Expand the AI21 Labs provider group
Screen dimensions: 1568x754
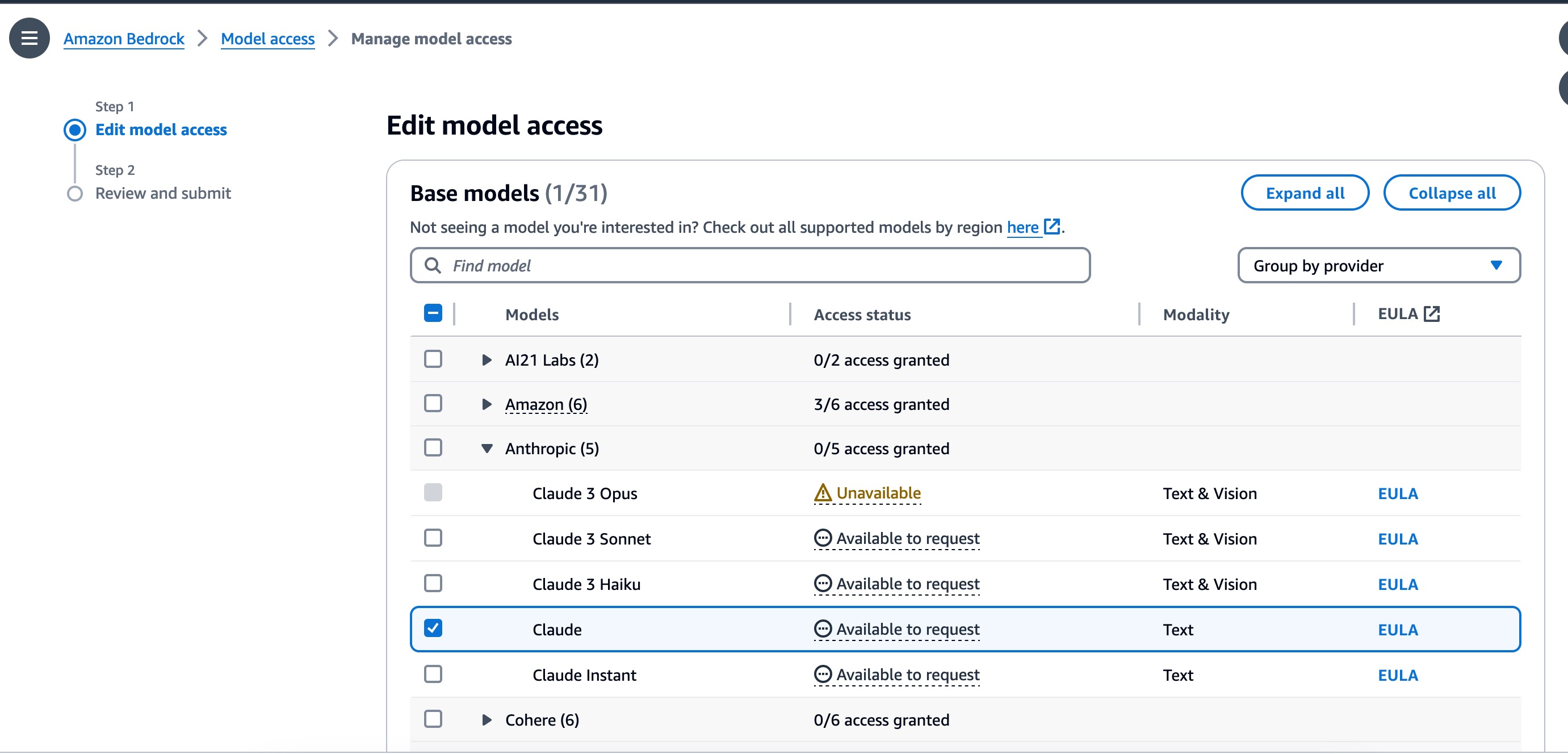click(487, 359)
